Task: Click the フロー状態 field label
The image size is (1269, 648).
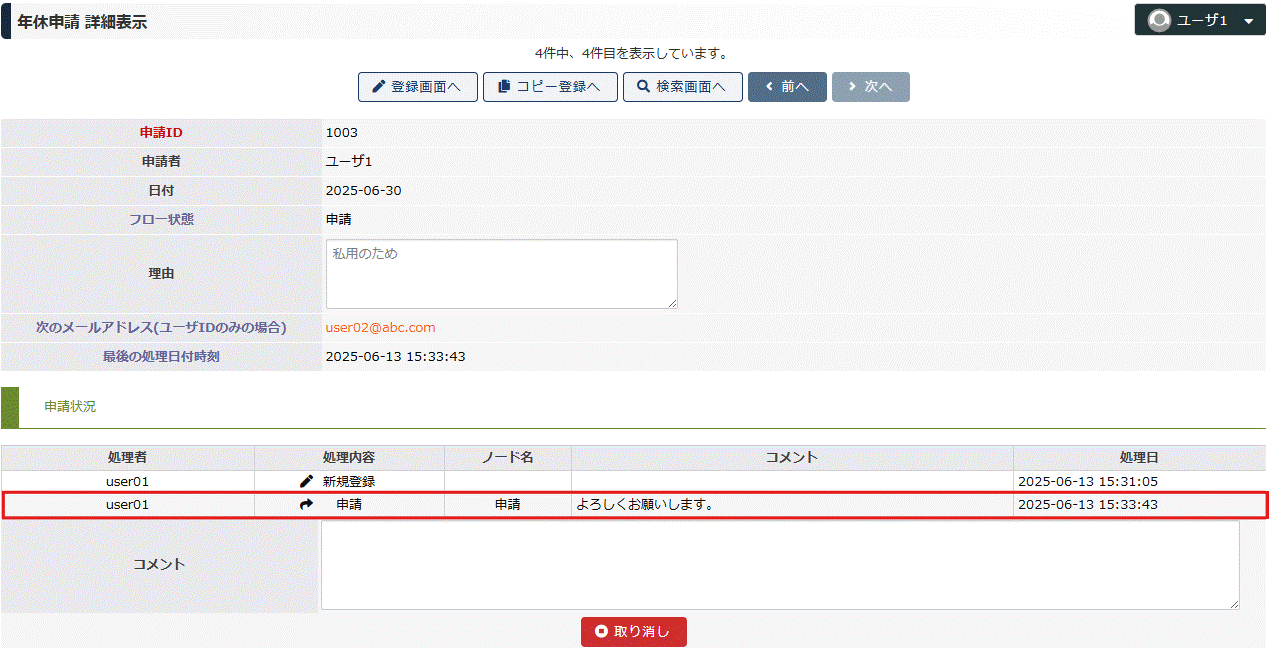Action: click(x=161, y=219)
